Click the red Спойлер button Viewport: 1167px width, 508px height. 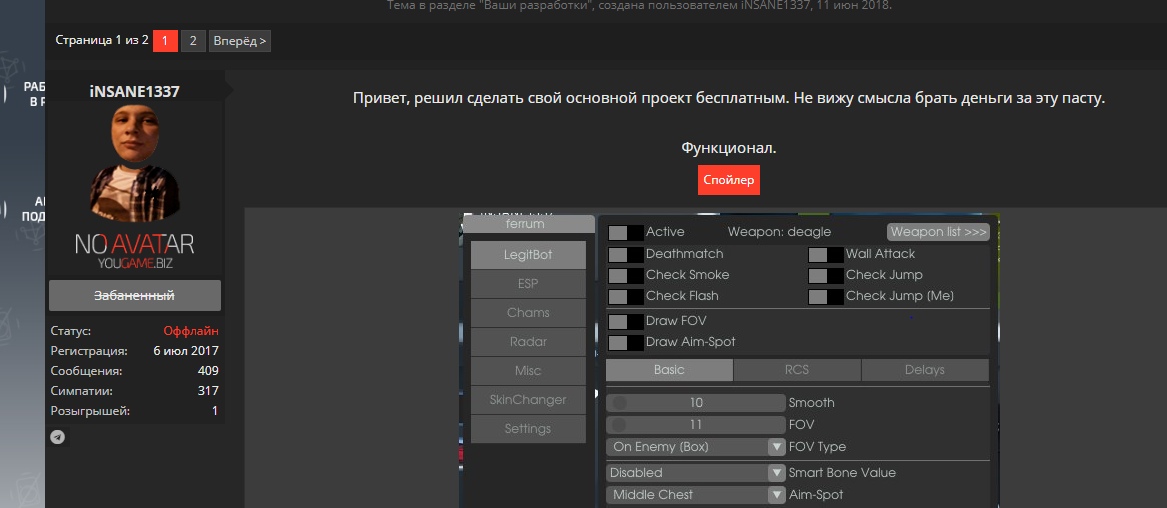pos(729,180)
